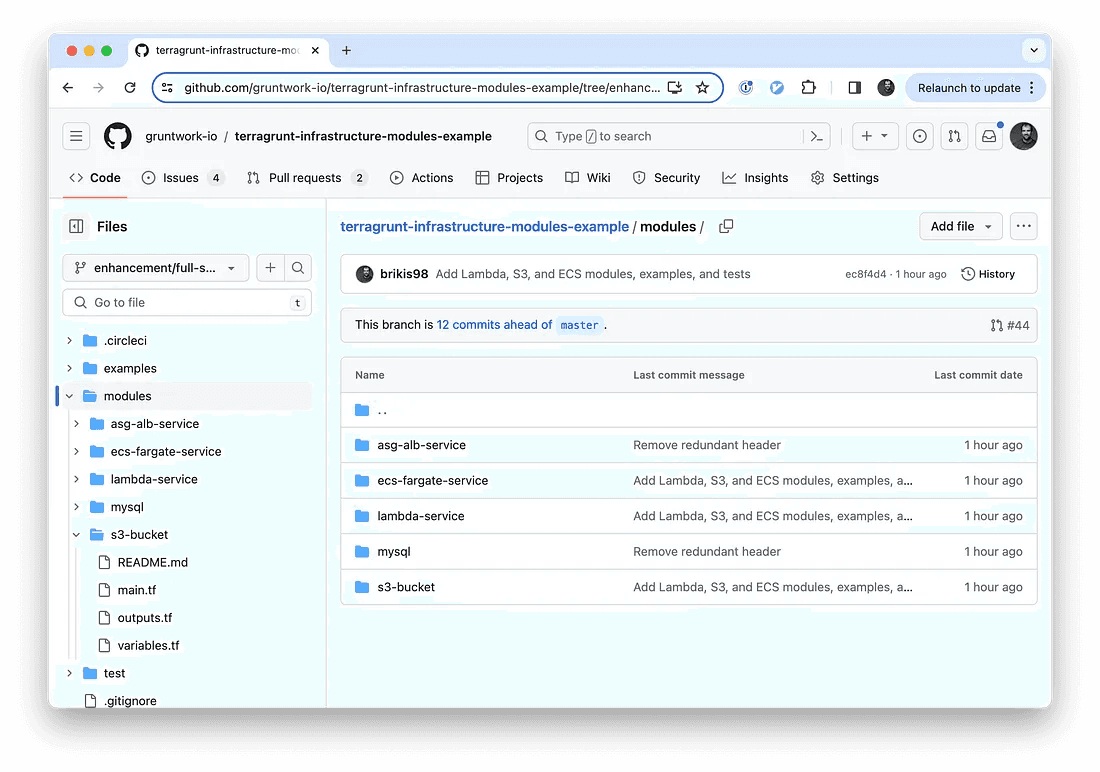
Task: Open the command palette icon in search
Action: tap(816, 136)
